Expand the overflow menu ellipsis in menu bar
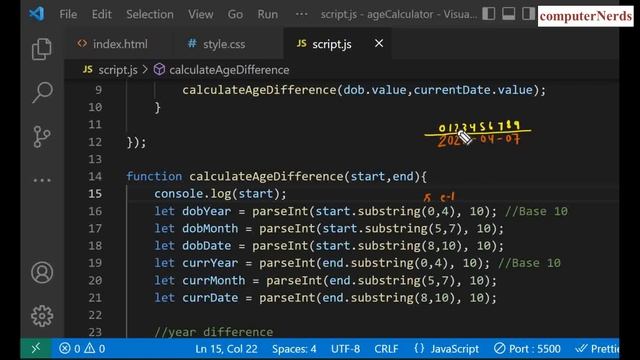Image resolution: width=640 pixels, height=360 pixels. (301, 14)
